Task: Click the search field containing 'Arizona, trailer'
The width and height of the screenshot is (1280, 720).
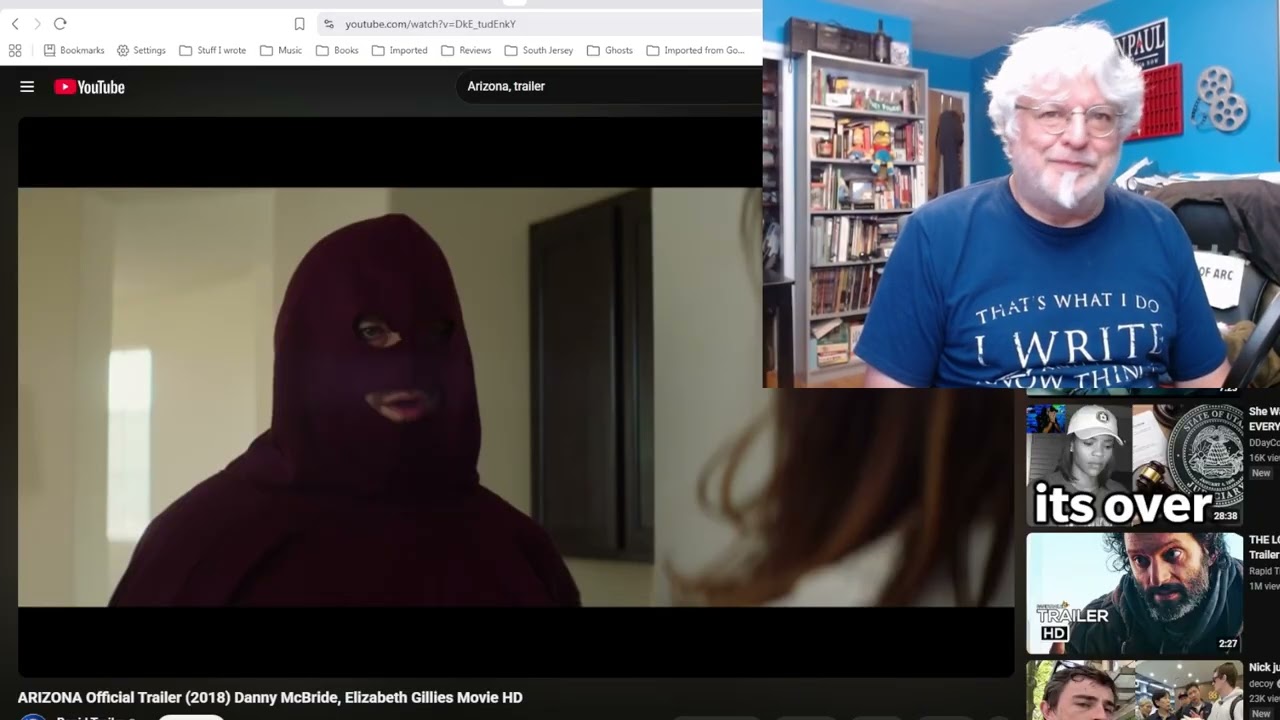Action: [610, 86]
